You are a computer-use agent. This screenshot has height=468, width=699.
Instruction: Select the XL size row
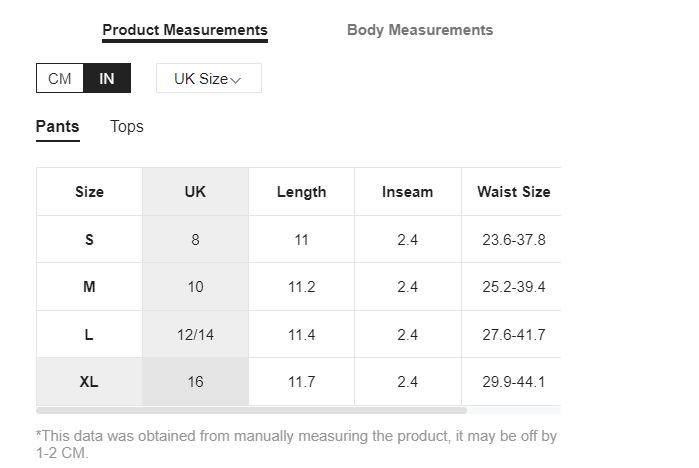coord(299,382)
